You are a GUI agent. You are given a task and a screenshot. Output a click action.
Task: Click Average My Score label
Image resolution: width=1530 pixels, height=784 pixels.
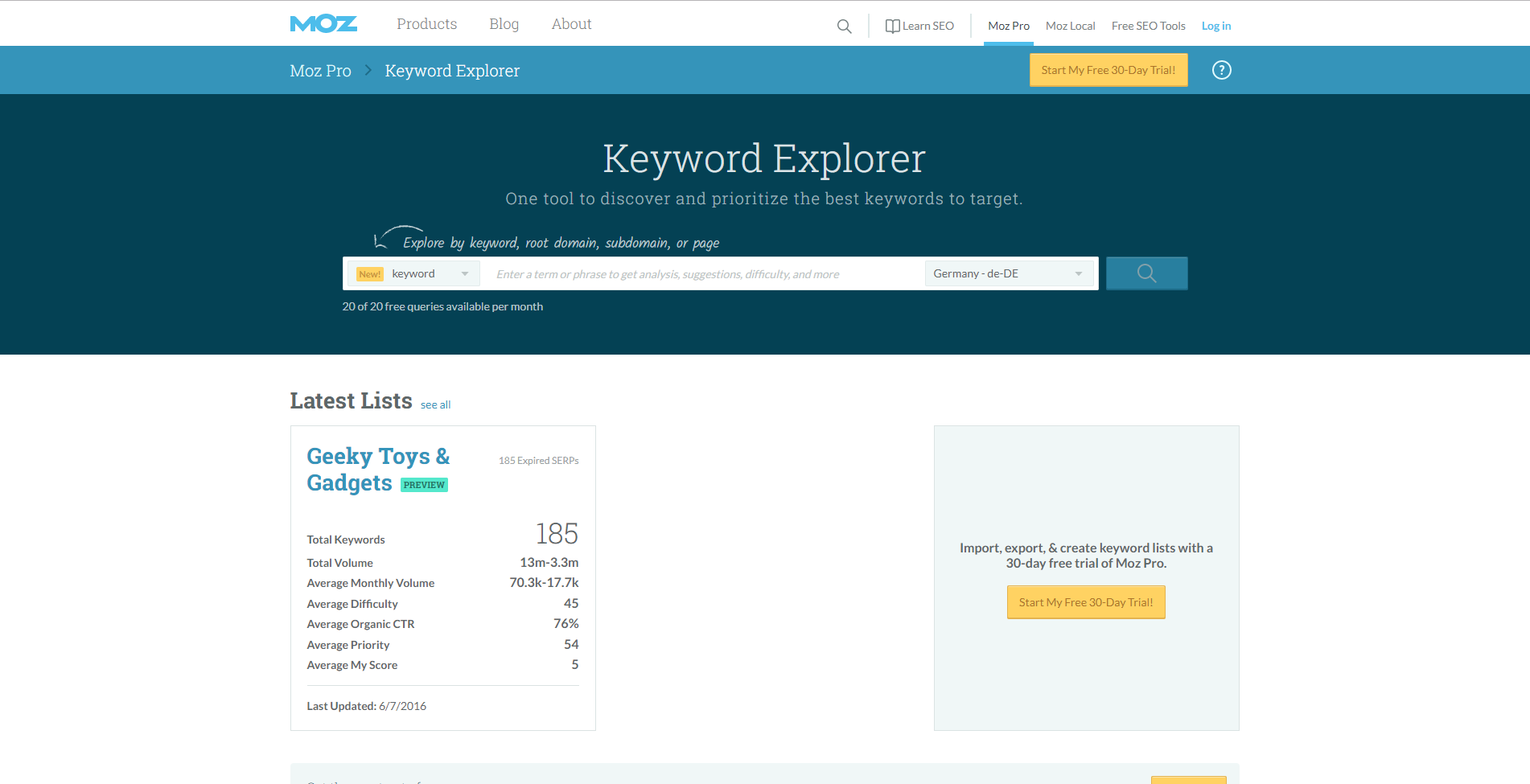pyautogui.click(x=352, y=665)
